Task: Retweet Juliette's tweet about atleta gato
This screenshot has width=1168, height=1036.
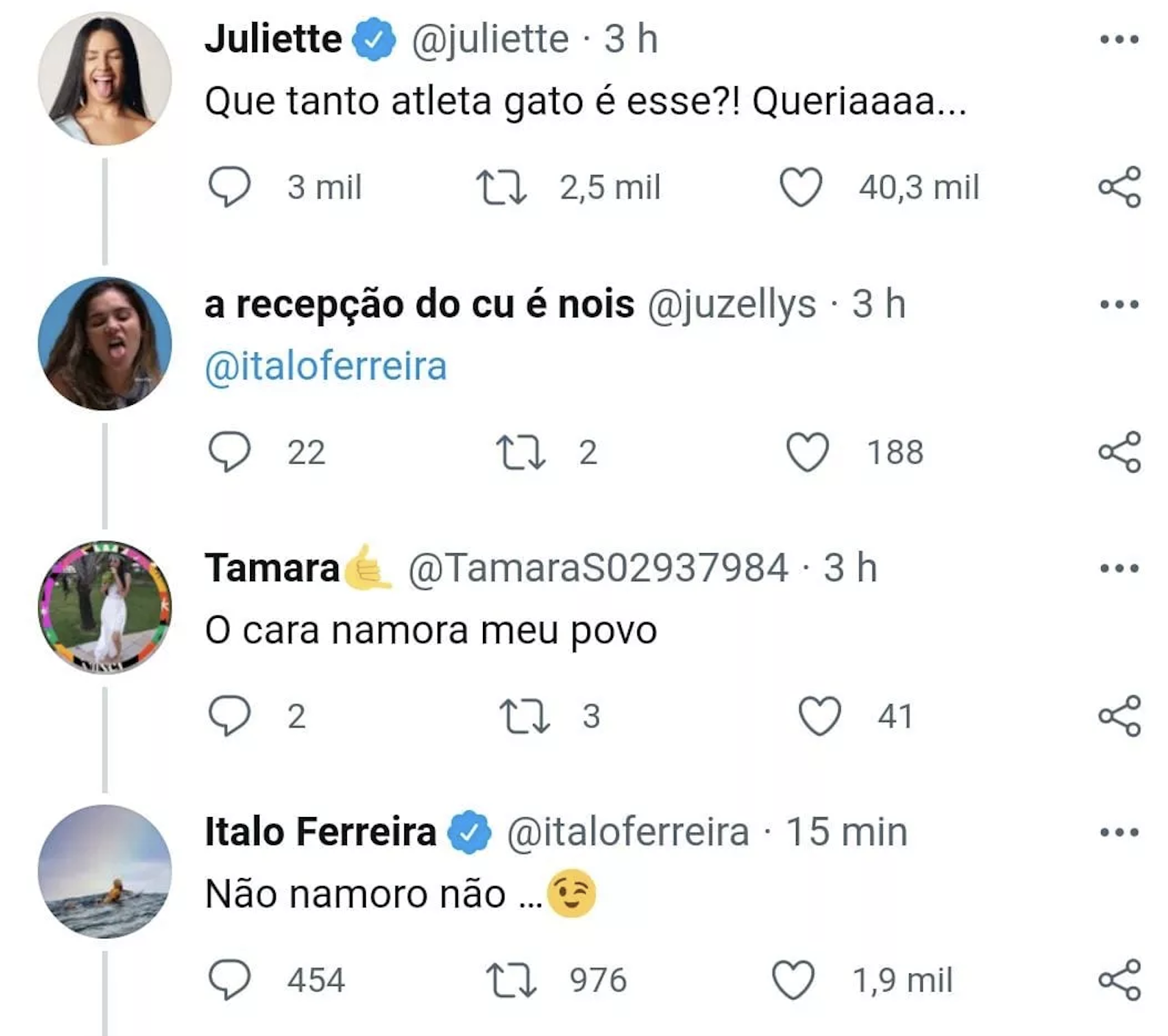Action: click(x=501, y=187)
